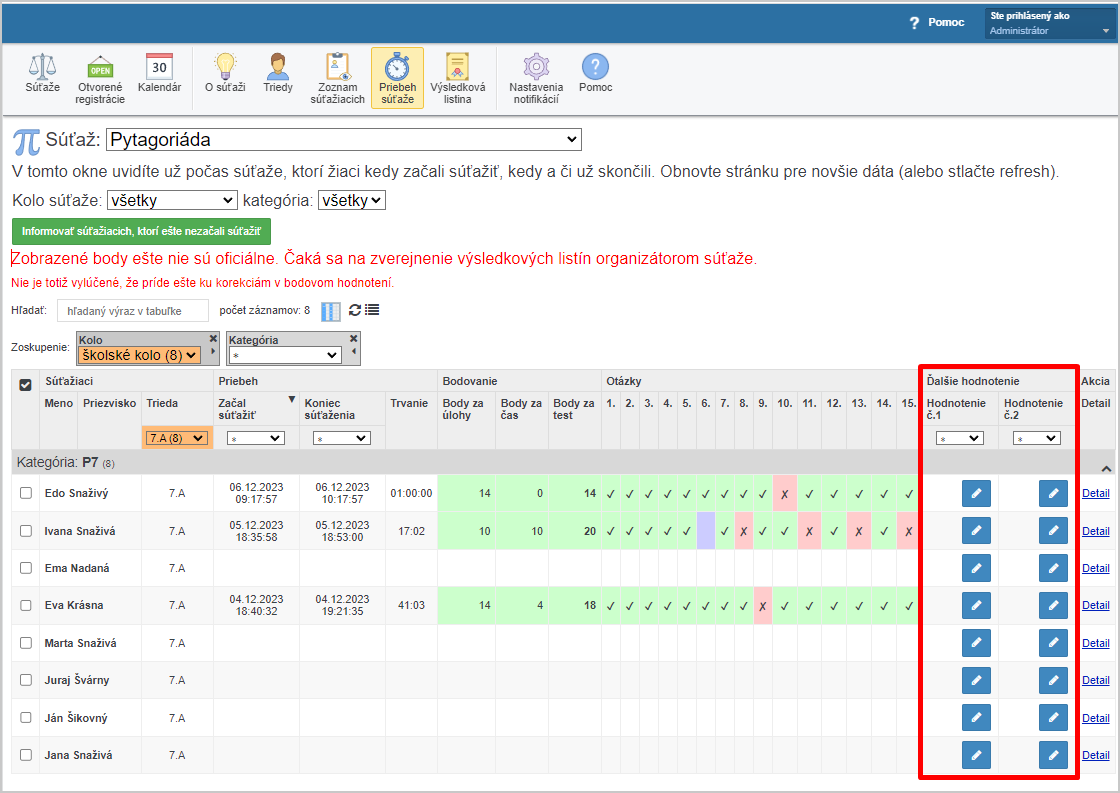This screenshot has width=1120, height=793.
Task: Click the refresh arrows icon near record count
Action: (355, 310)
